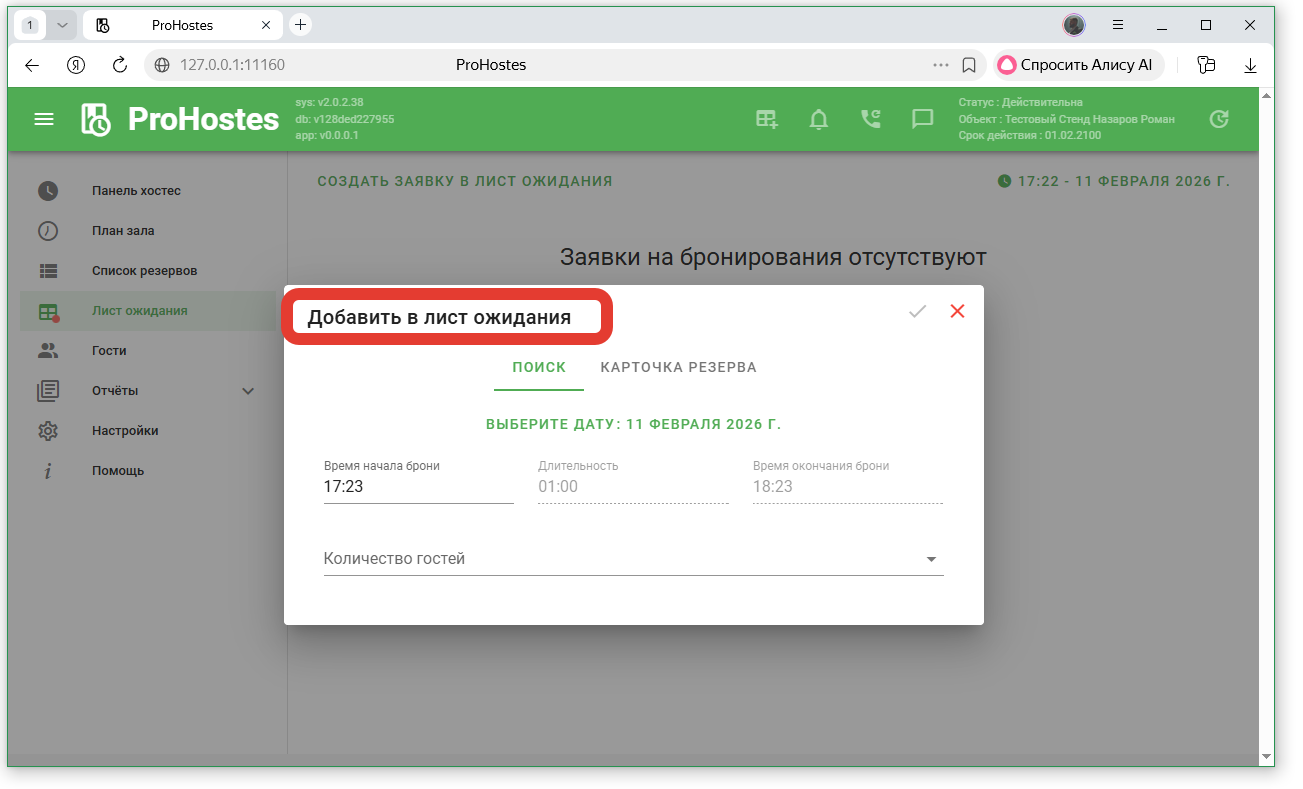Viewport: 1303px width, 789px height.
Task: Switch to the Карточка резерва tab
Action: point(678,367)
